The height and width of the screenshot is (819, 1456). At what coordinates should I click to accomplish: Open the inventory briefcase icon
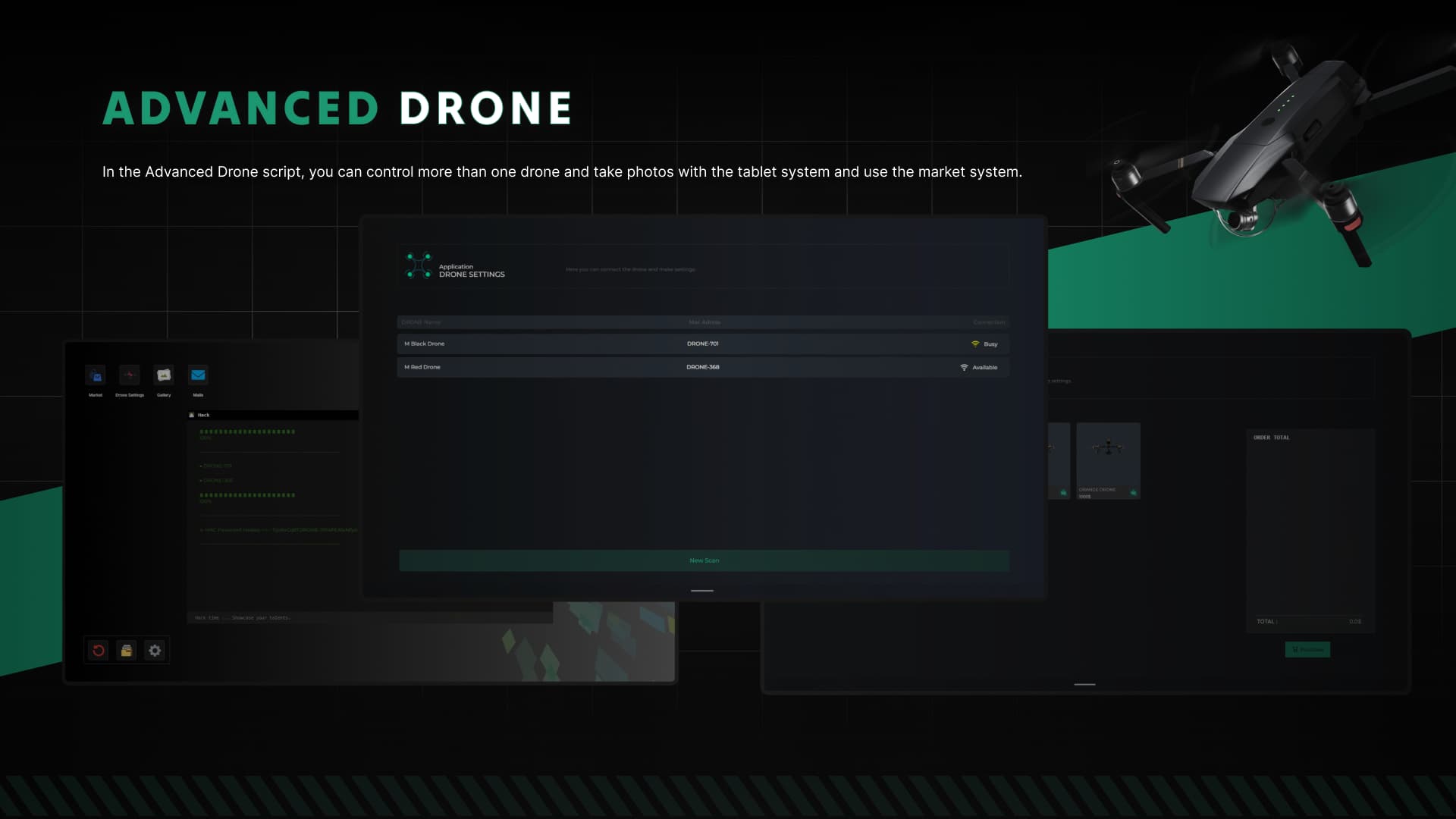(126, 650)
